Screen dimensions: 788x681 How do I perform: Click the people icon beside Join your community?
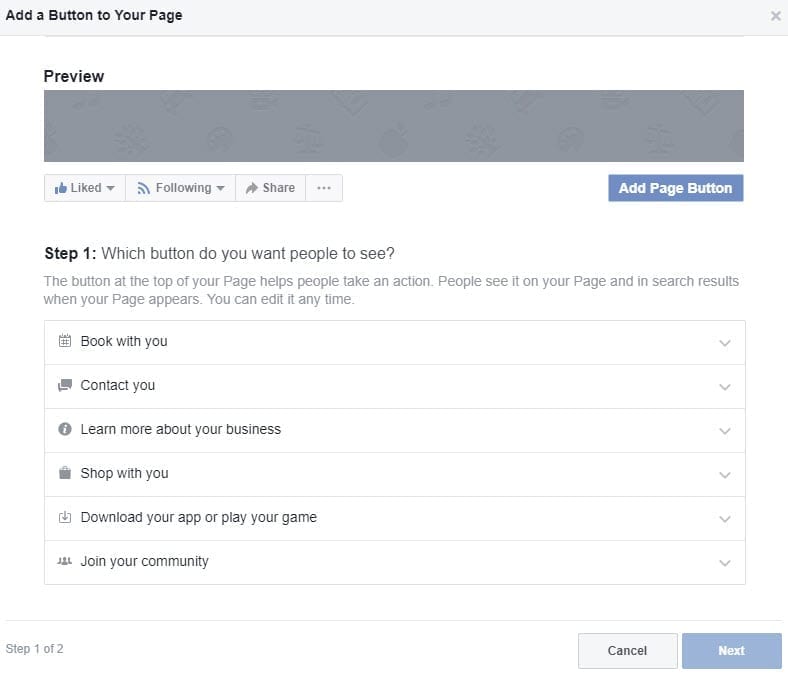tap(65, 561)
